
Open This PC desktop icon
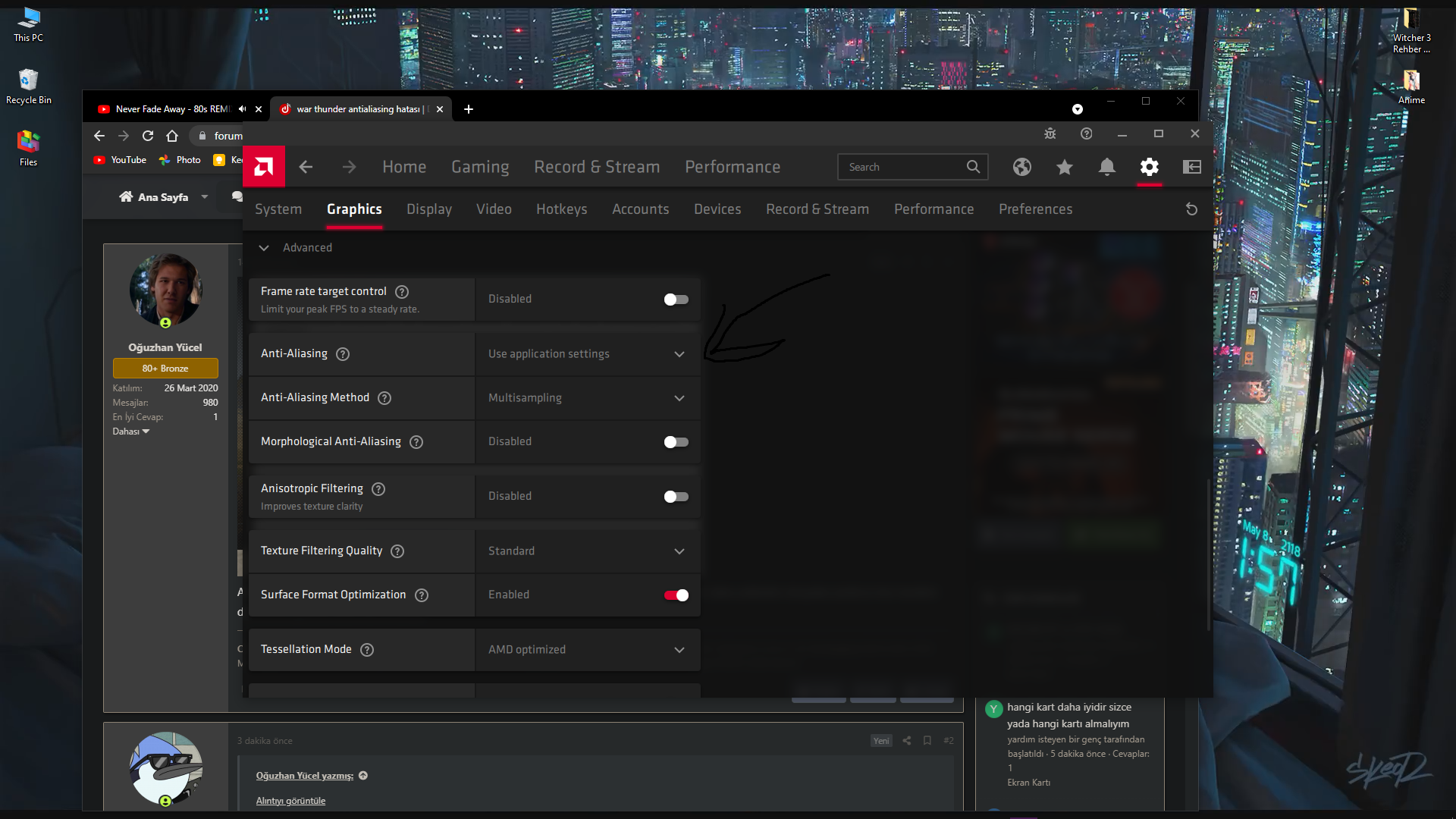click(29, 24)
